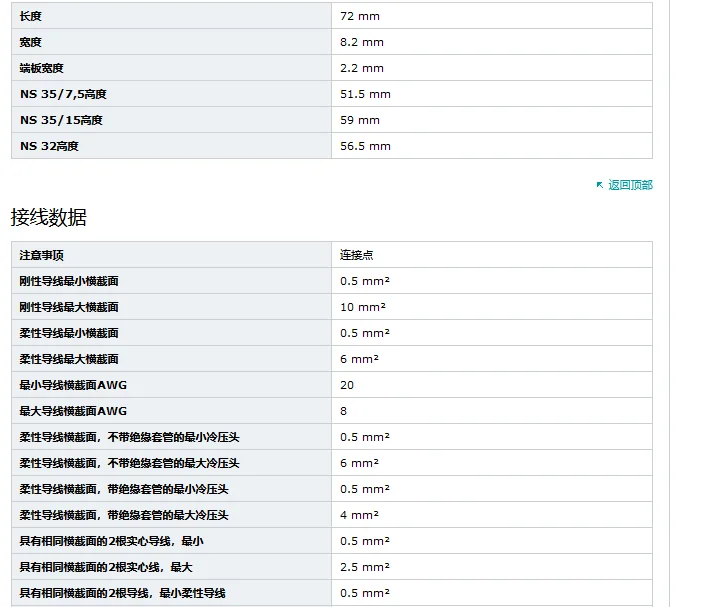Viewport: 705px width, 607px height.
Task: Select the 柔性导线最大横截面 label
Action: pyautogui.click(x=69, y=359)
